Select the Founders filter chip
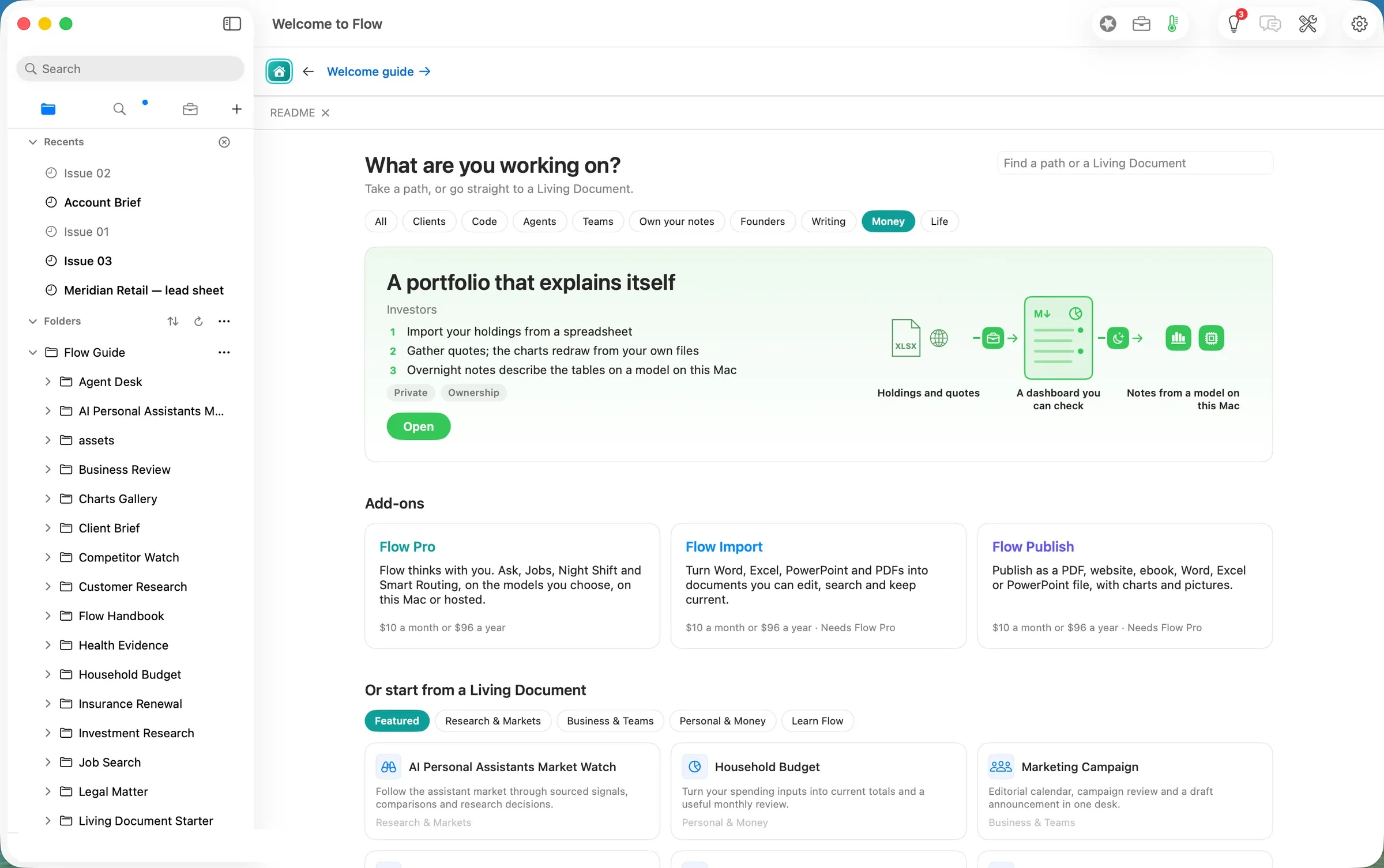Viewport: 1384px width, 868px height. [x=762, y=221]
